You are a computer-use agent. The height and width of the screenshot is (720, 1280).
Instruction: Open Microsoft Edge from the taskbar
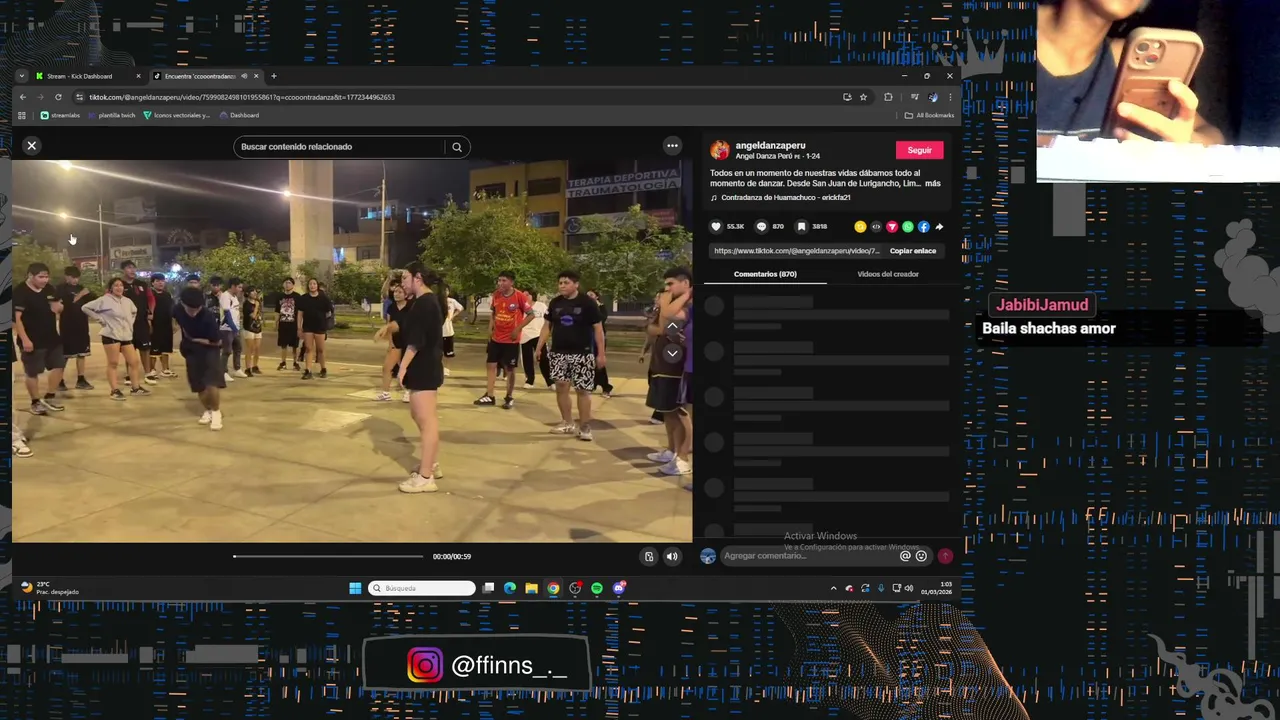click(510, 588)
